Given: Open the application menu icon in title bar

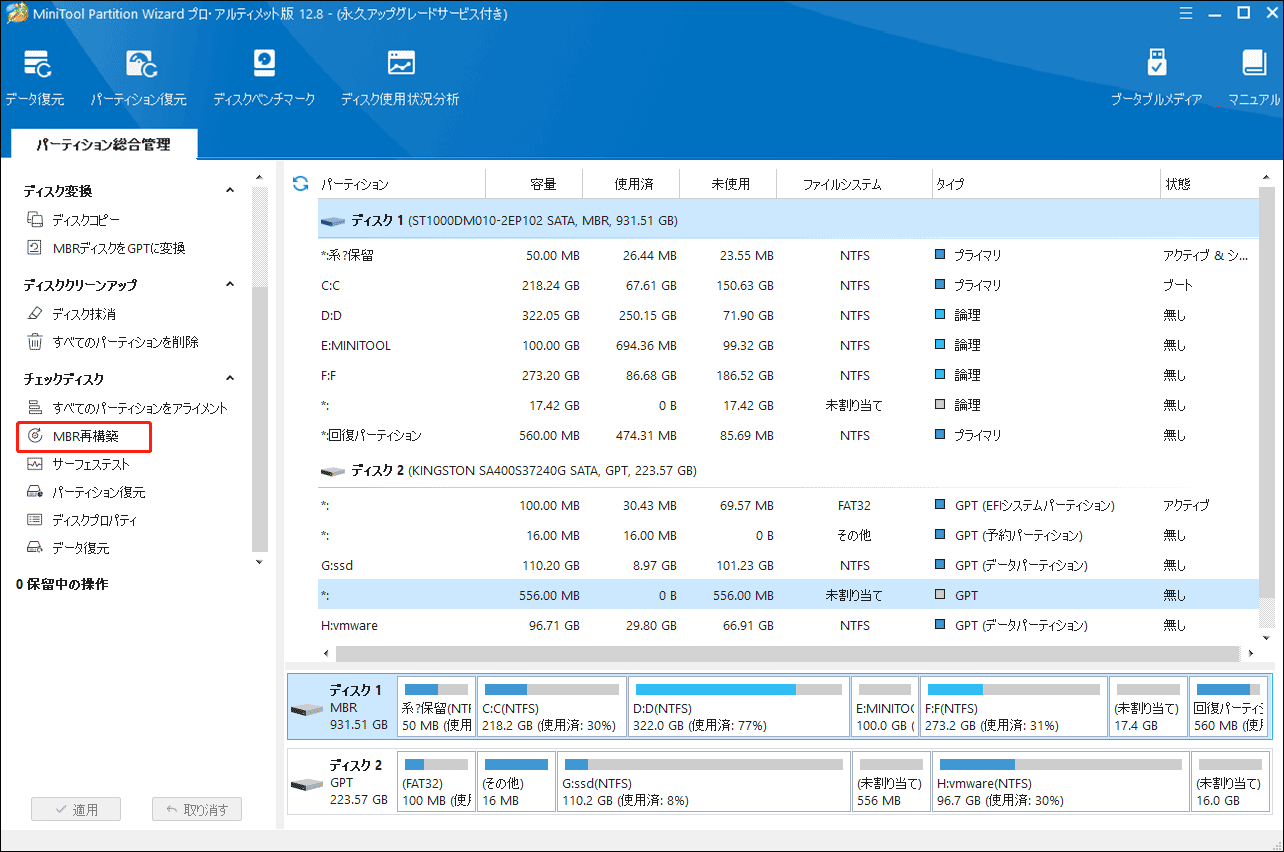Looking at the screenshot, I should (x=1186, y=13).
